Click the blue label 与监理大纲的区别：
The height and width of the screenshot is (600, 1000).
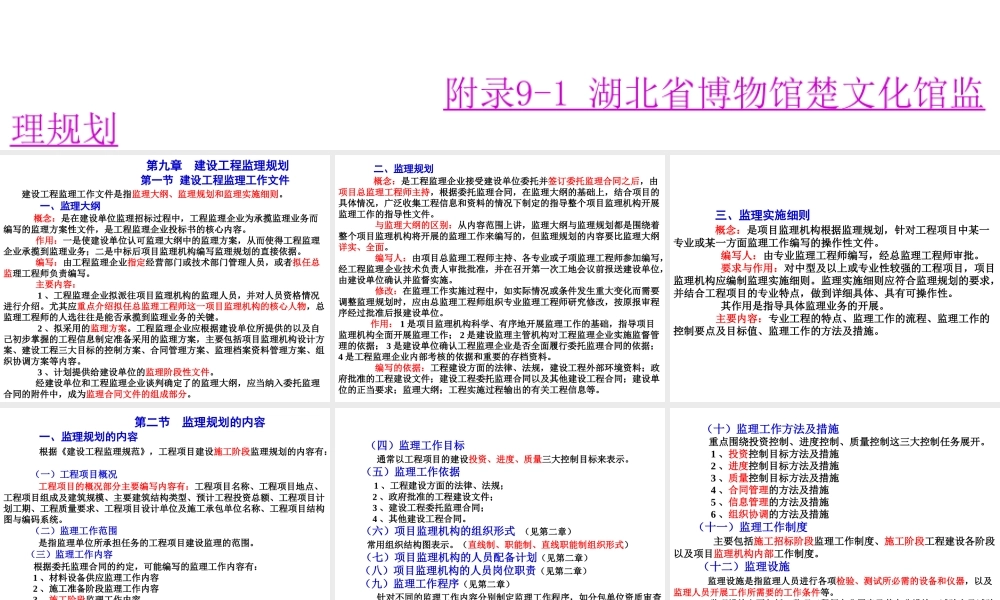(413, 224)
